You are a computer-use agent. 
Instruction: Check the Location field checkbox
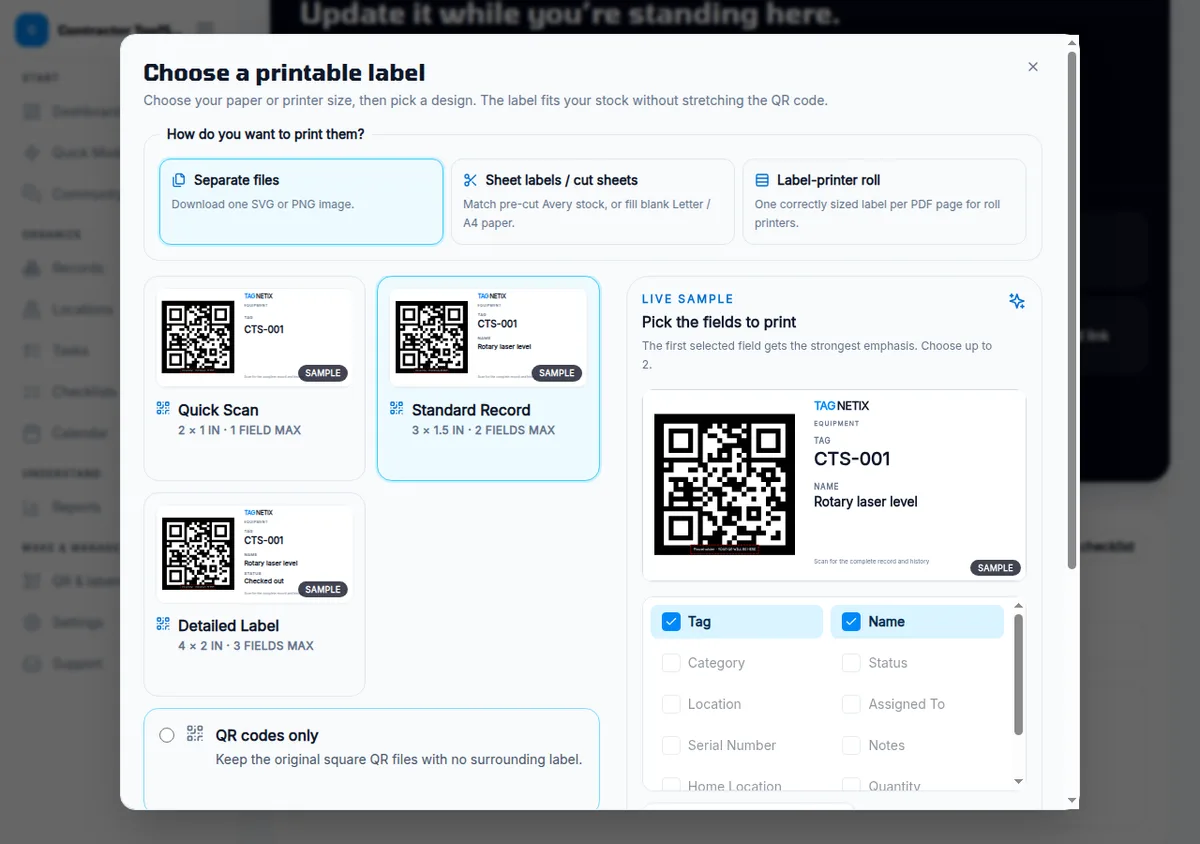pyautogui.click(x=671, y=704)
